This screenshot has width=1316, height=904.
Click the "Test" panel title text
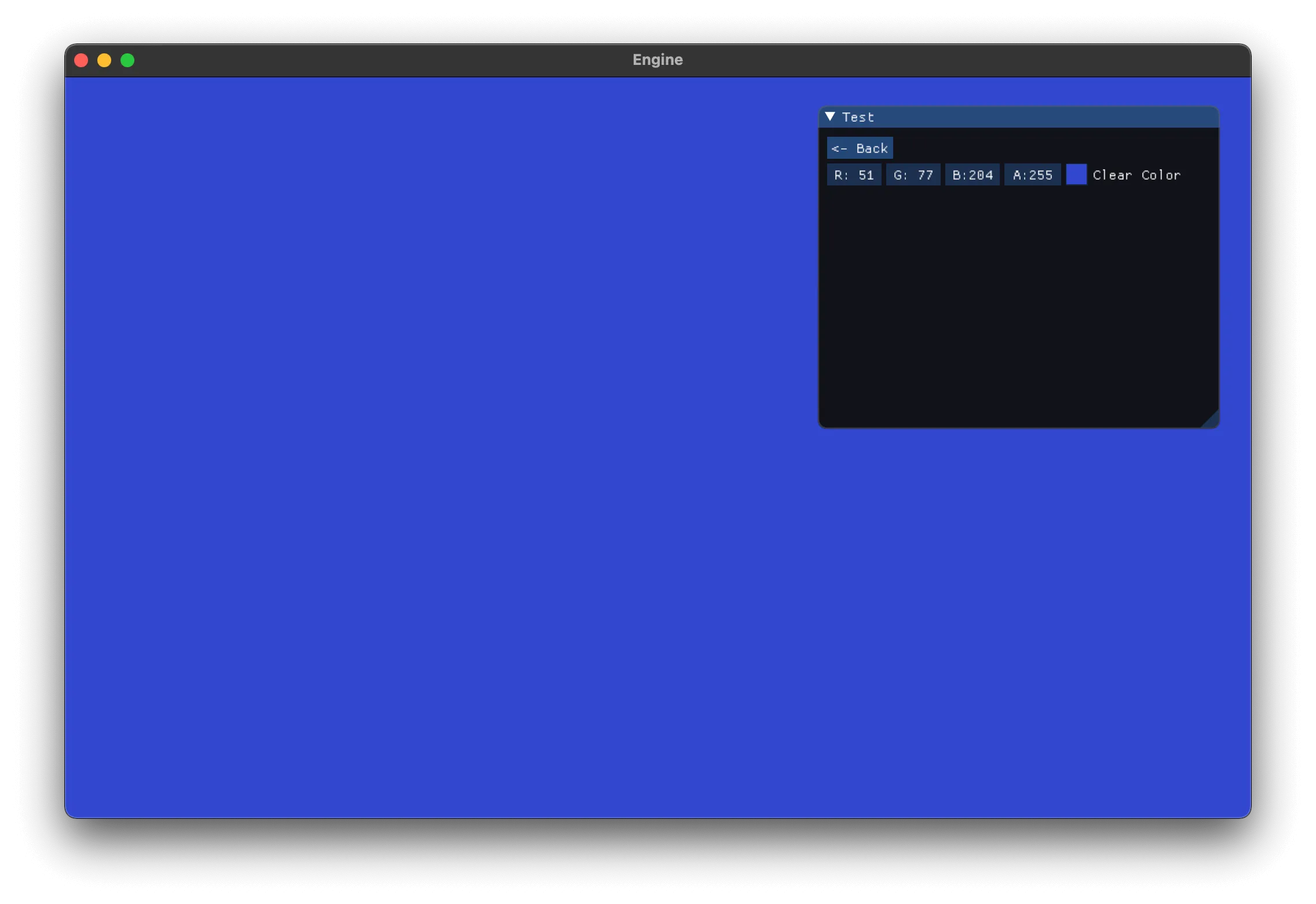tap(857, 117)
